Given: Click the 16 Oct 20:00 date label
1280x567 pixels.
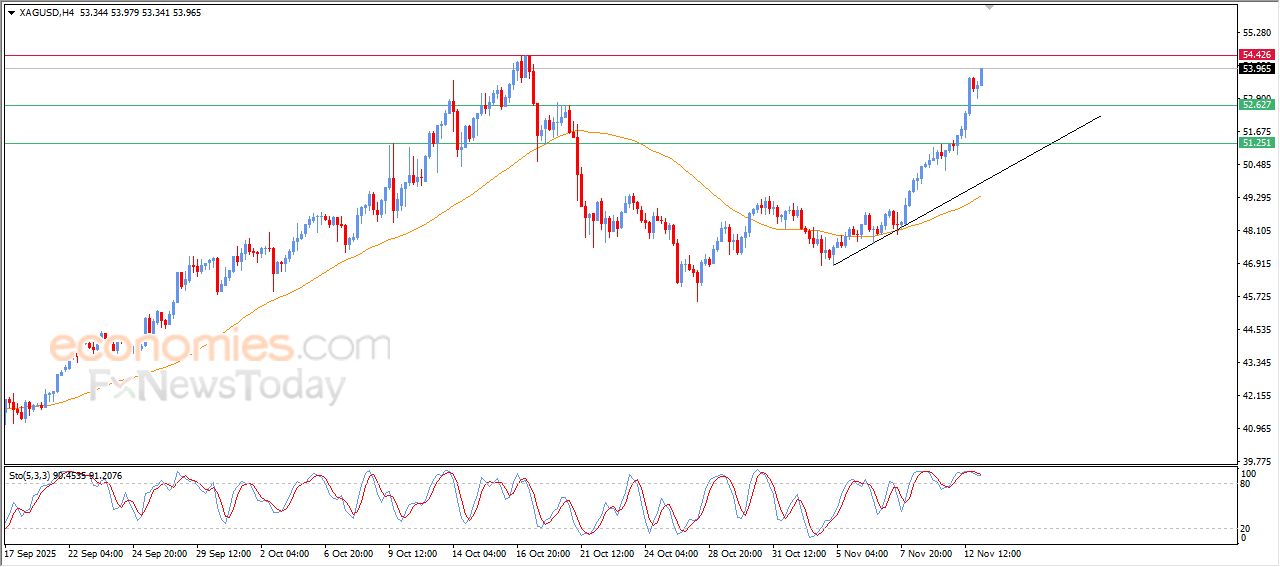Looking at the screenshot, I should (x=543, y=553).
